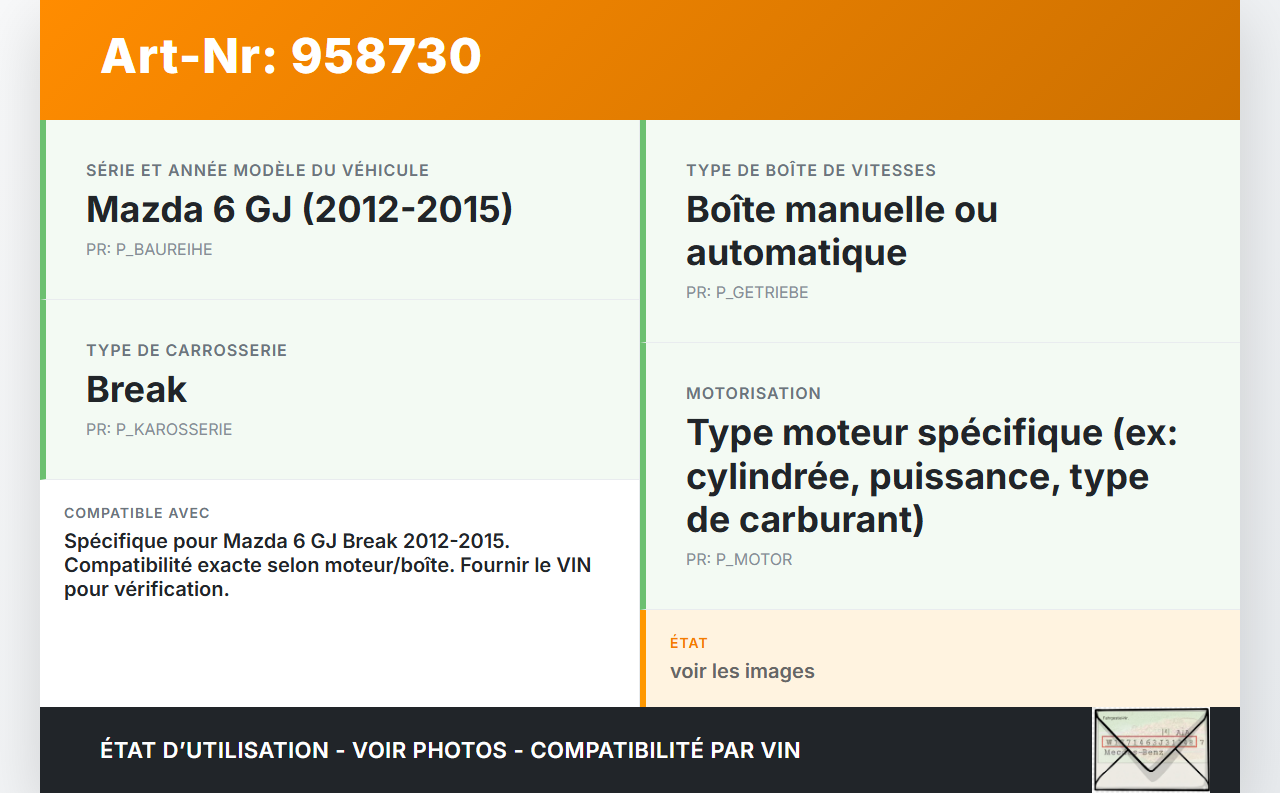Click the value "Mazda 6 GJ (2012-2015)"
Viewport: 1280px width, 793px height.
click(299, 209)
